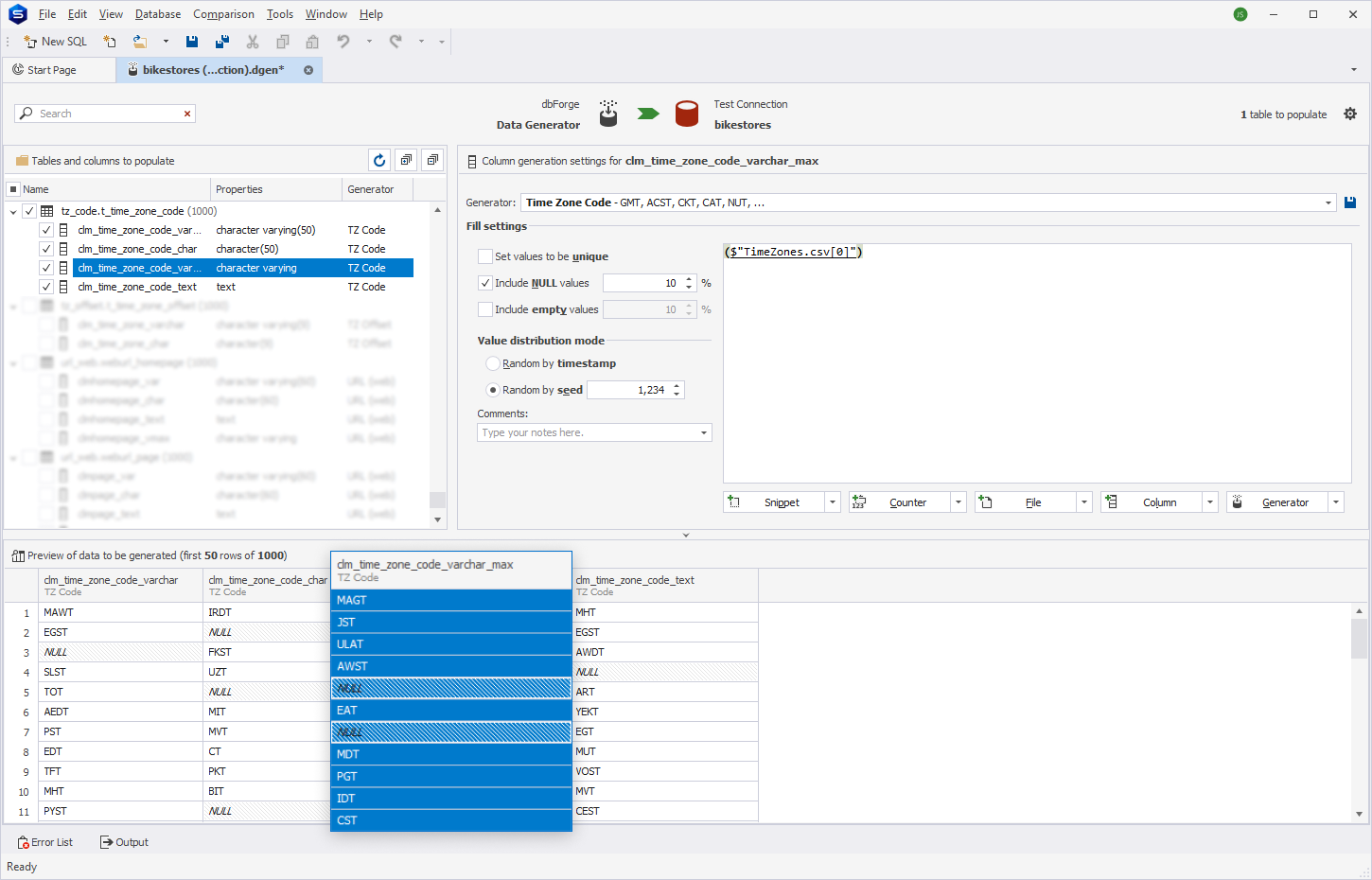Click the open file folder icon
This screenshot has height=880, width=1372.
[140, 42]
